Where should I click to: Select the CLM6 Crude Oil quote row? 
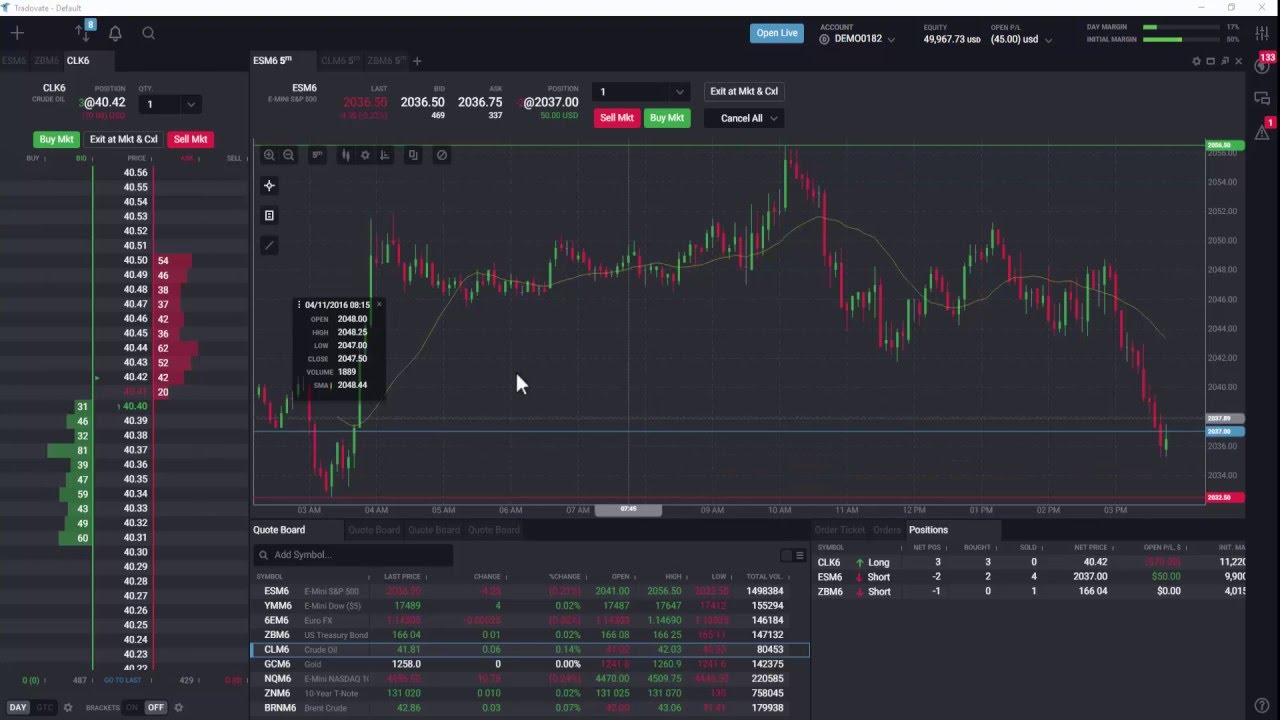pyautogui.click(x=530, y=650)
